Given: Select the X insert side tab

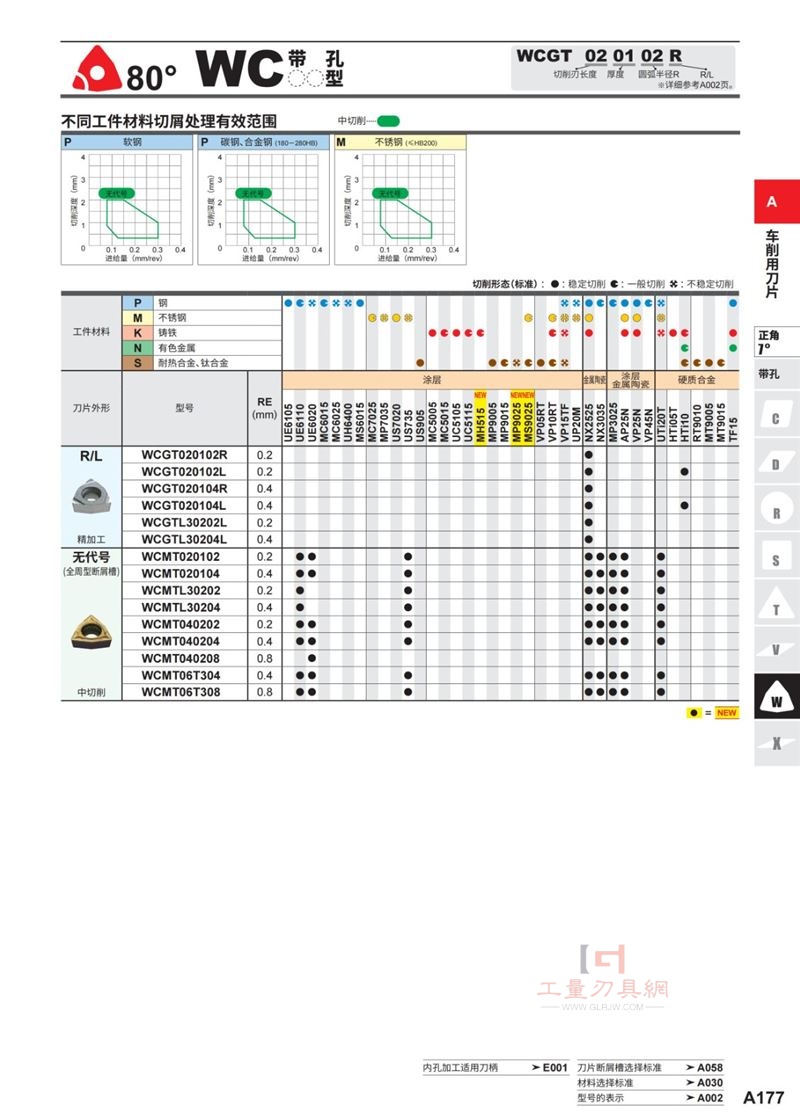Looking at the screenshot, I should pos(776,744).
